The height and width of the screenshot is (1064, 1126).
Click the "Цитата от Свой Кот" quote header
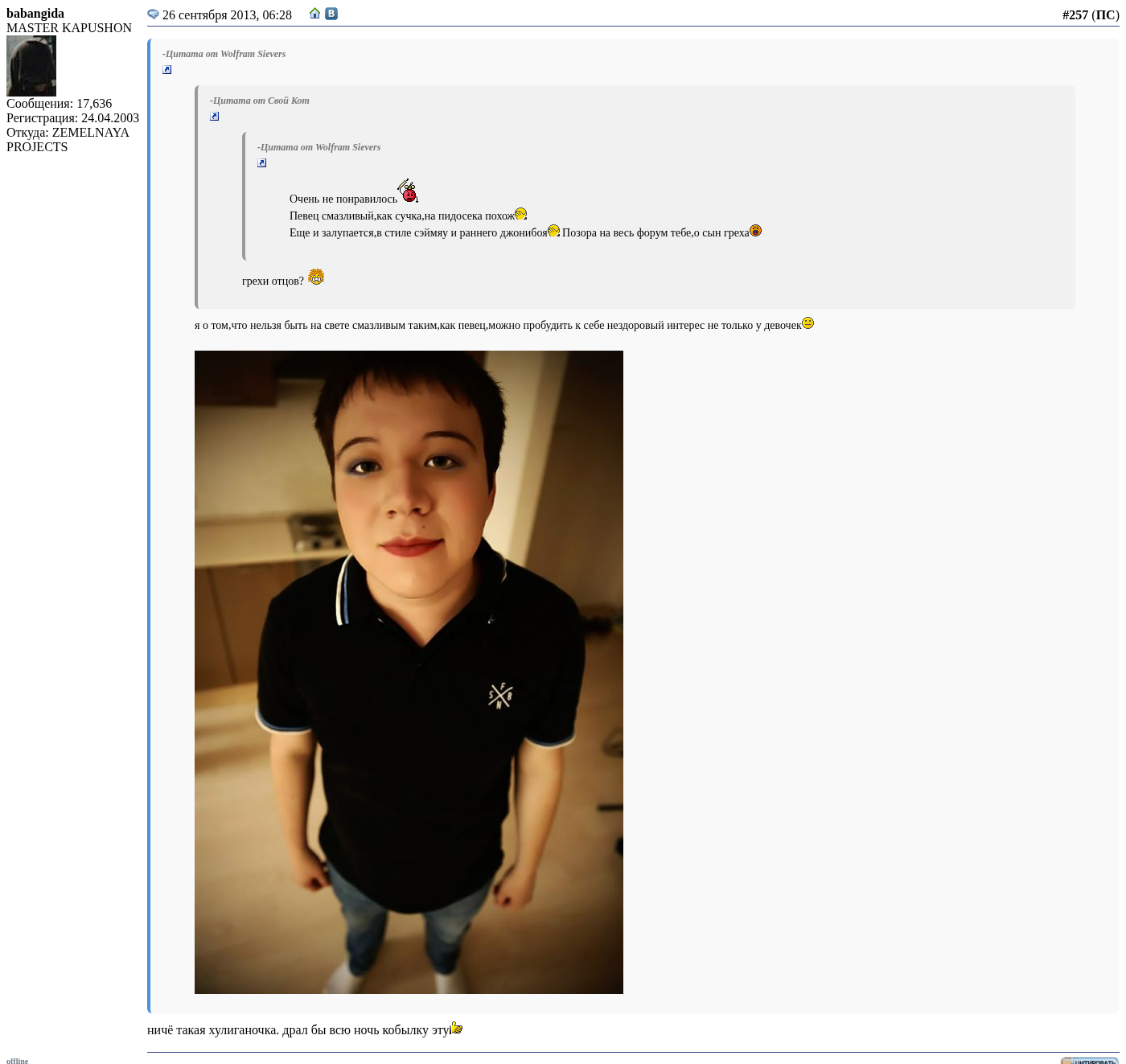click(260, 101)
